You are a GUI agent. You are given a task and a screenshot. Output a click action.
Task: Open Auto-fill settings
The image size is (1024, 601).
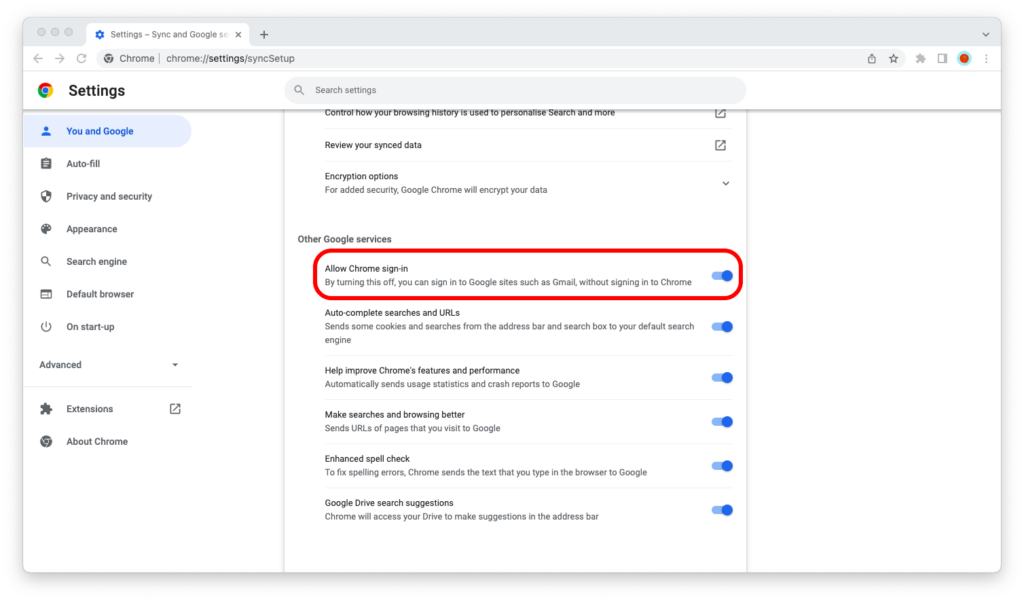pyautogui.click(x=108, y=164)
